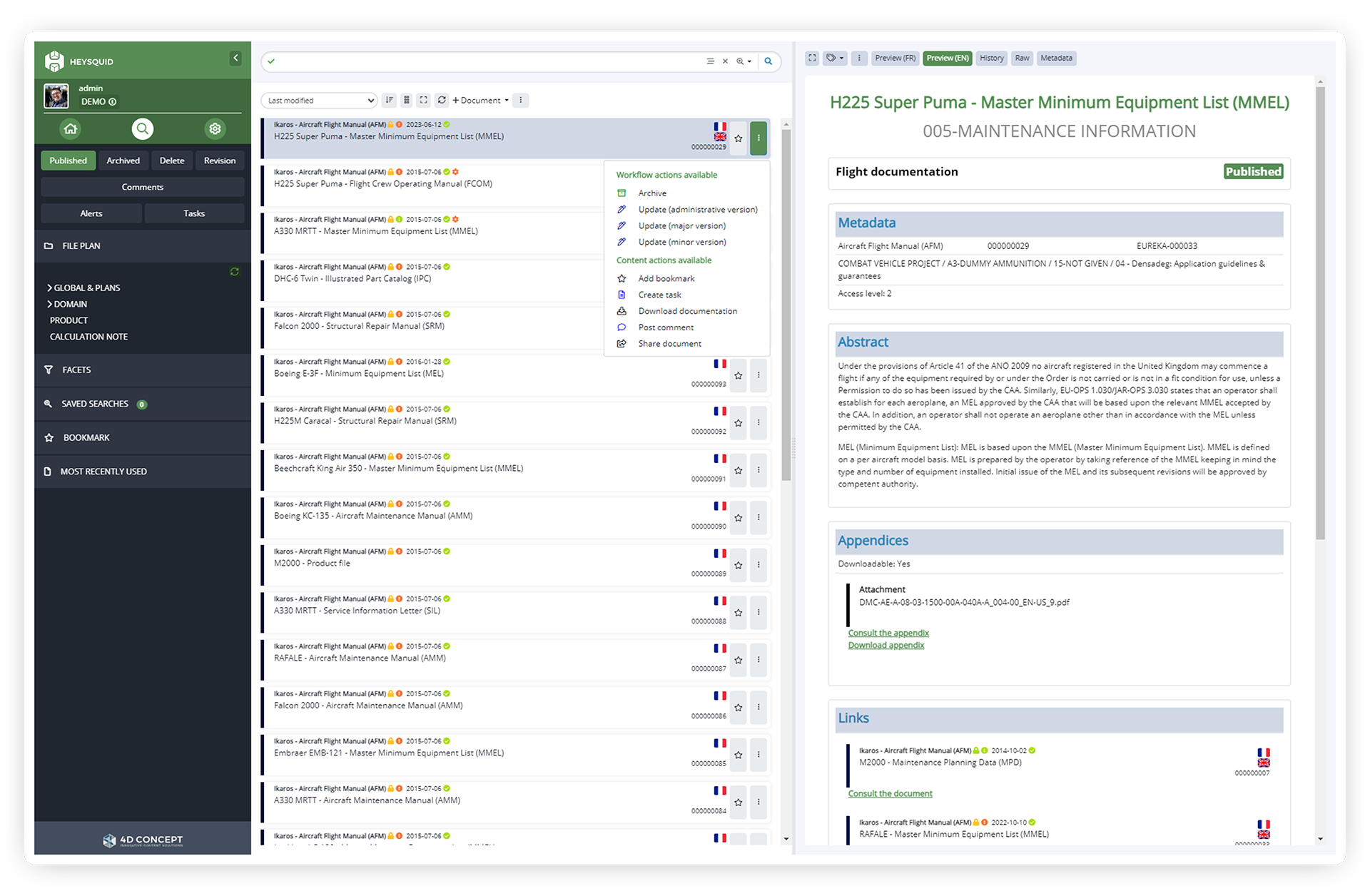
Task: Open the Last modified sort dropdown
Action: [x=318, y=101]
